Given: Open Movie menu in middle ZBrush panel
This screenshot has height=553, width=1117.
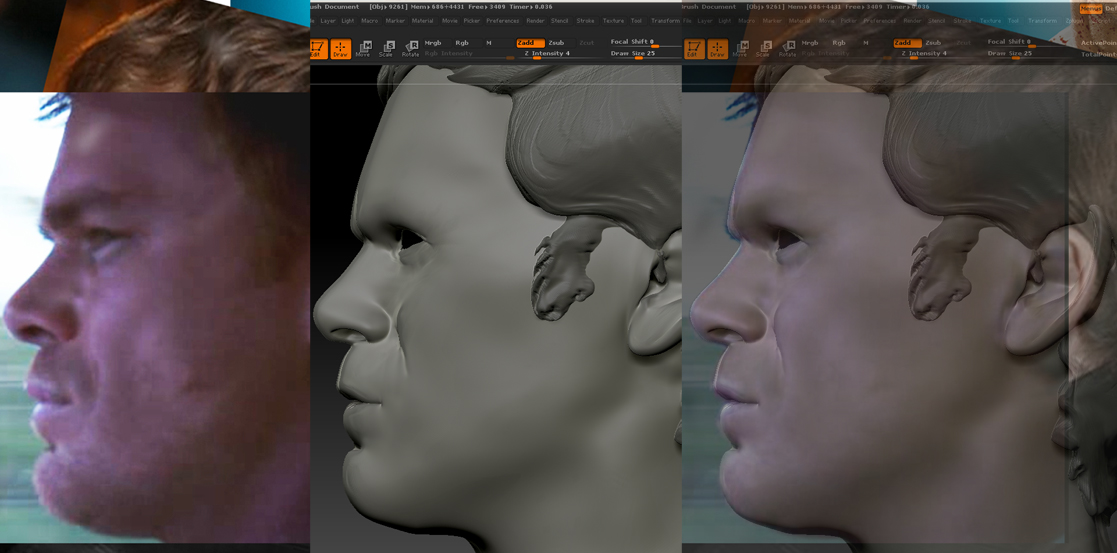Looking at the screenshot, I should (450, 21).
